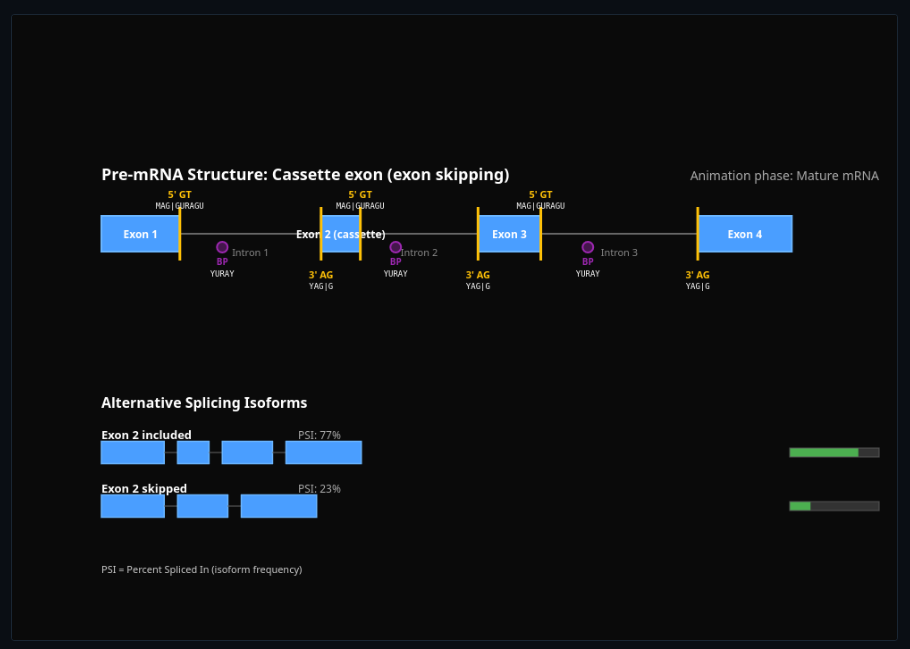Screen dimensions: 910x649
Task: Click the PSI: 77% label
Action: 320,435
